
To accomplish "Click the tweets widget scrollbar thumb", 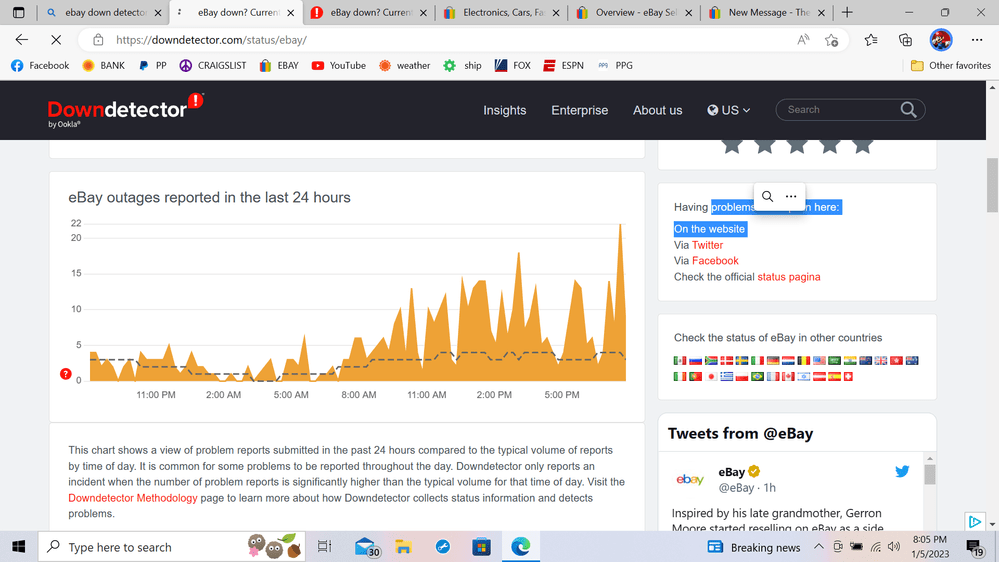I will pos(930,475).
